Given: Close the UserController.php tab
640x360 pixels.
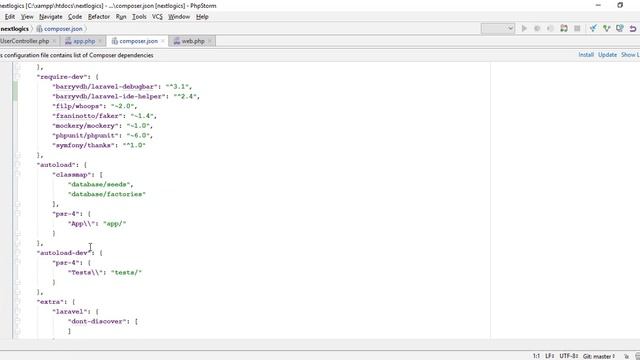Looking at the screenshot, I should (x=54, y=41).
